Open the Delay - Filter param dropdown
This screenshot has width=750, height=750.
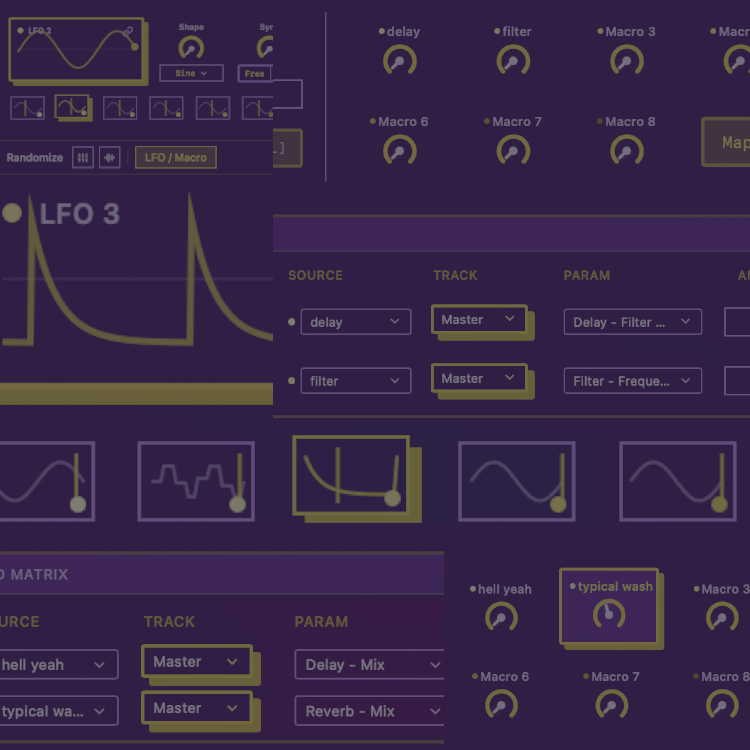pos(632,322)
